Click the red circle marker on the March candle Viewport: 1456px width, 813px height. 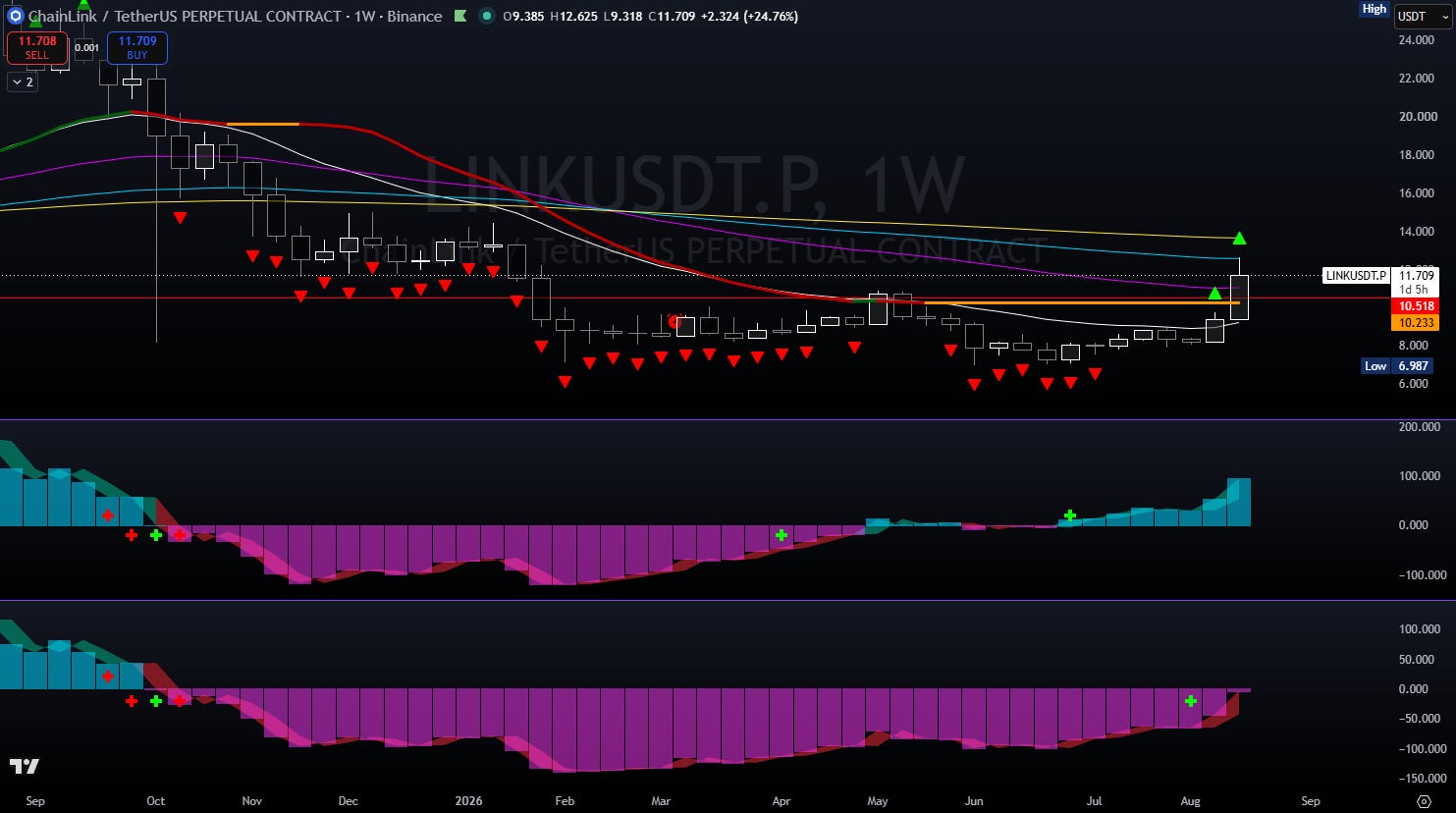[674, 321]
